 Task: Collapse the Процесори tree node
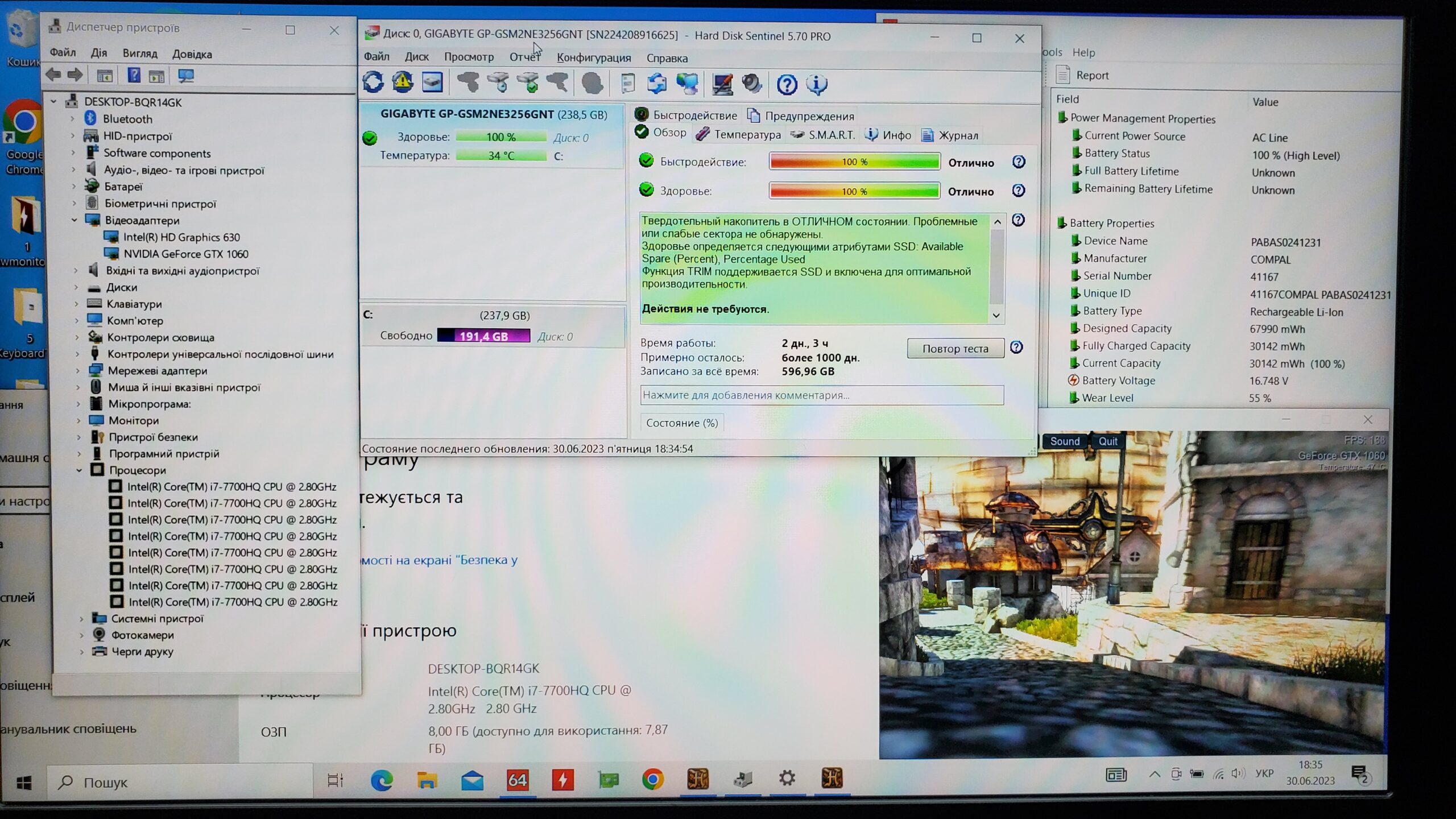pyautogui.click(x=80, y=470)
